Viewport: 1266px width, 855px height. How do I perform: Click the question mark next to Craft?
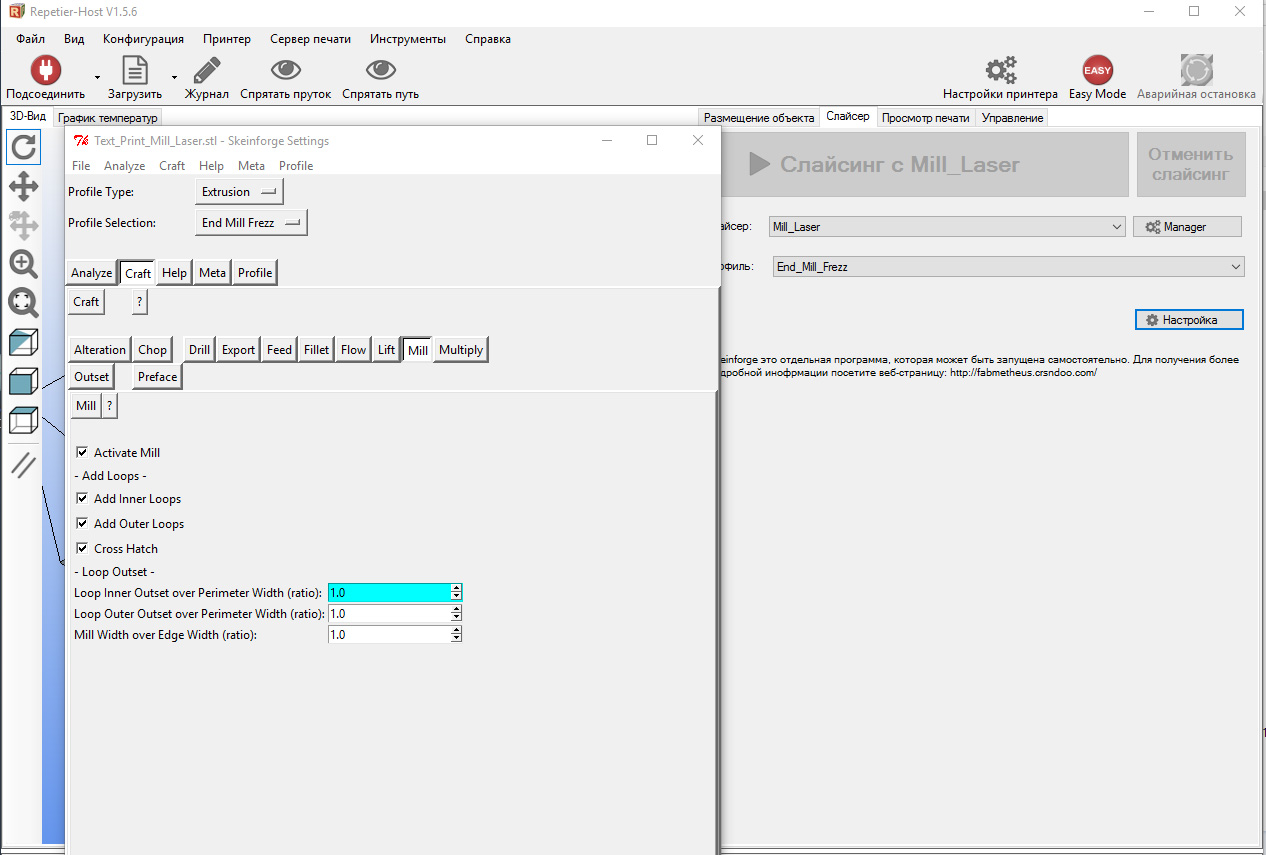tap(140, 302)
